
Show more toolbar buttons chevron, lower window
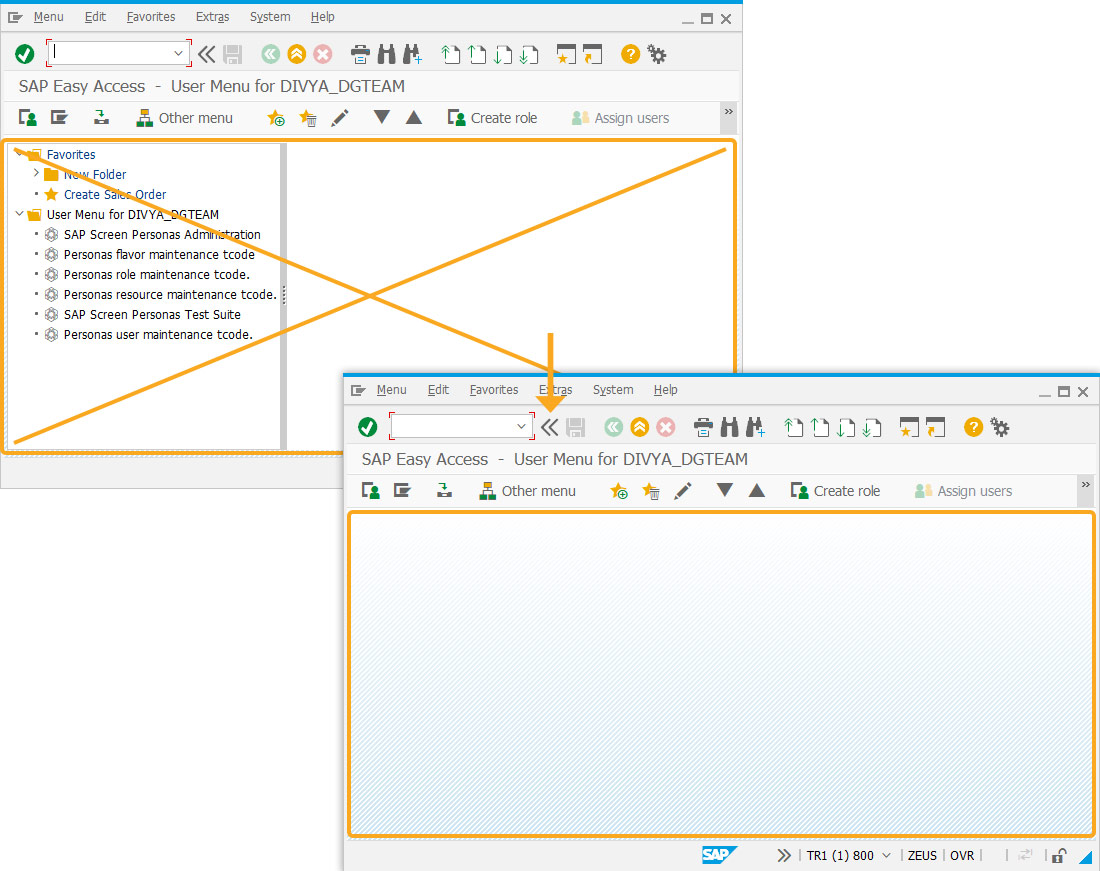(x=1086, y=485)
